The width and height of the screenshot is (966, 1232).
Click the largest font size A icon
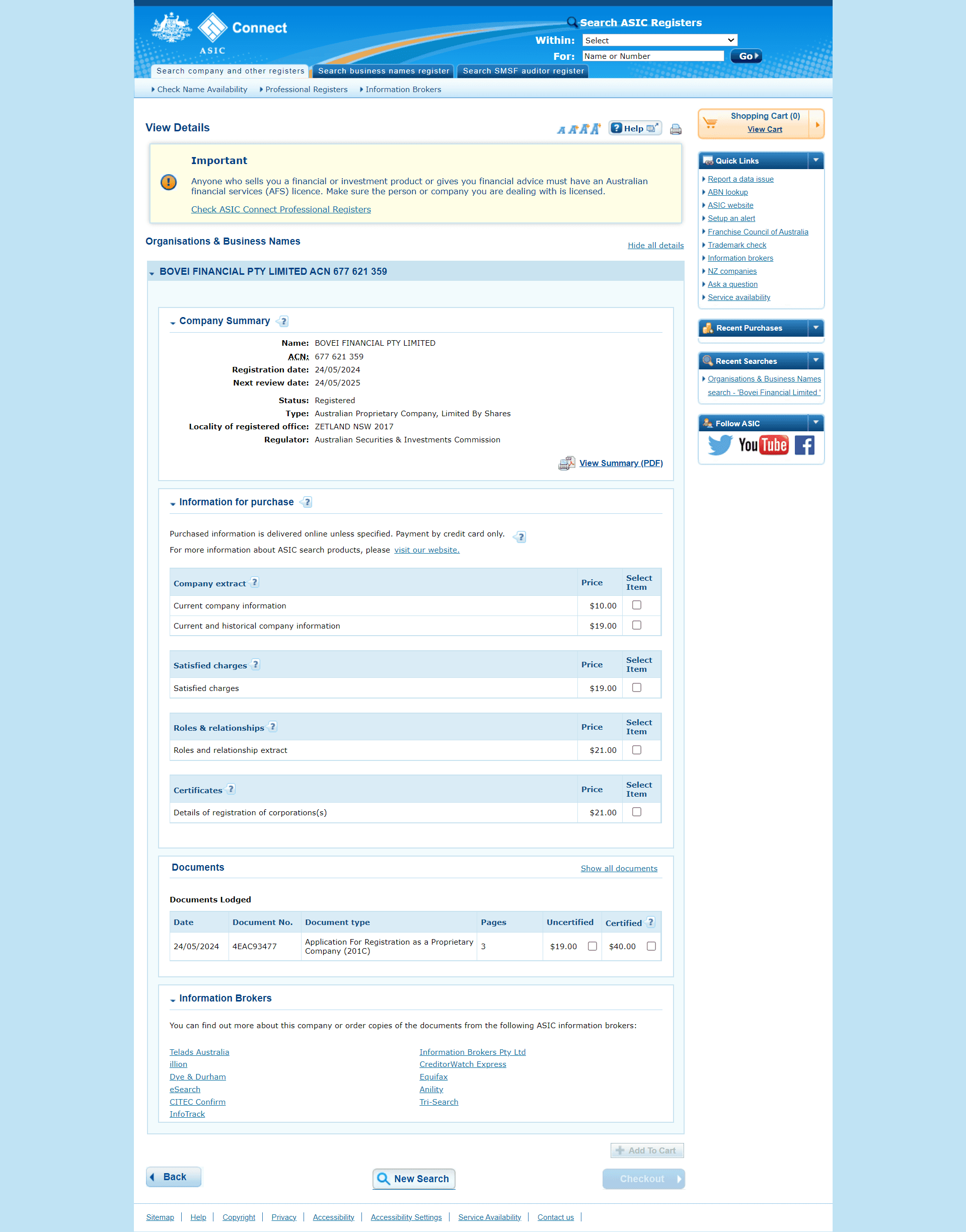(595, 129)
